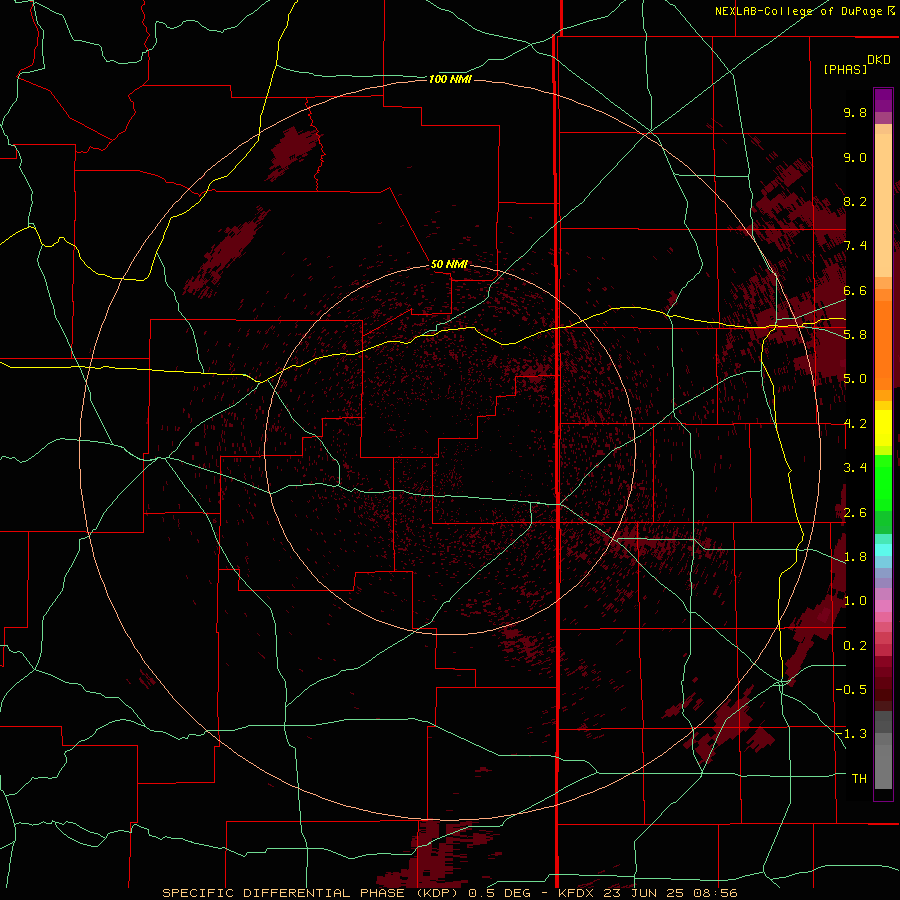Click the KFDX station identifier in caption

(575, 893)
